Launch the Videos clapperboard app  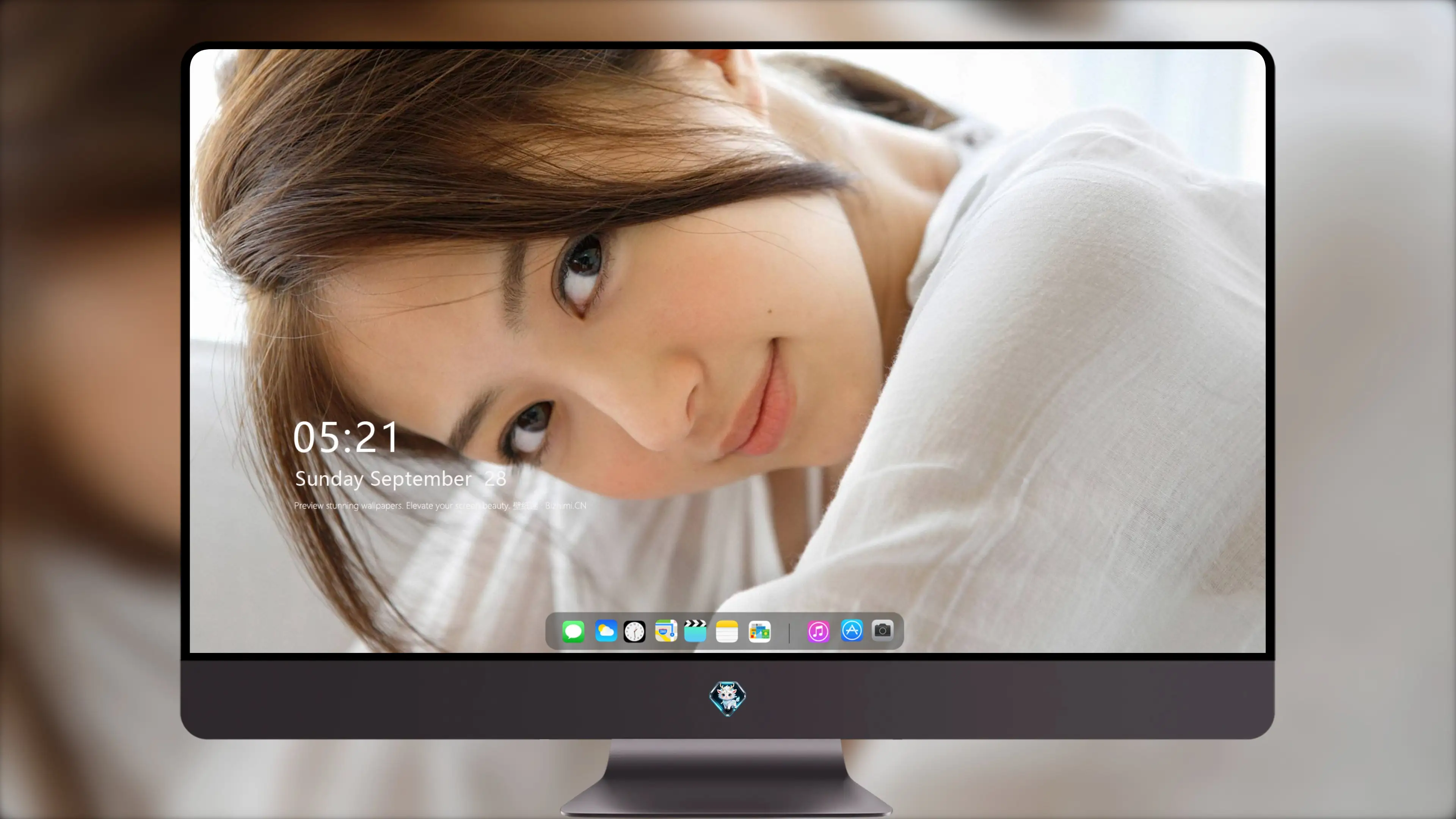[x=695, y=631]
